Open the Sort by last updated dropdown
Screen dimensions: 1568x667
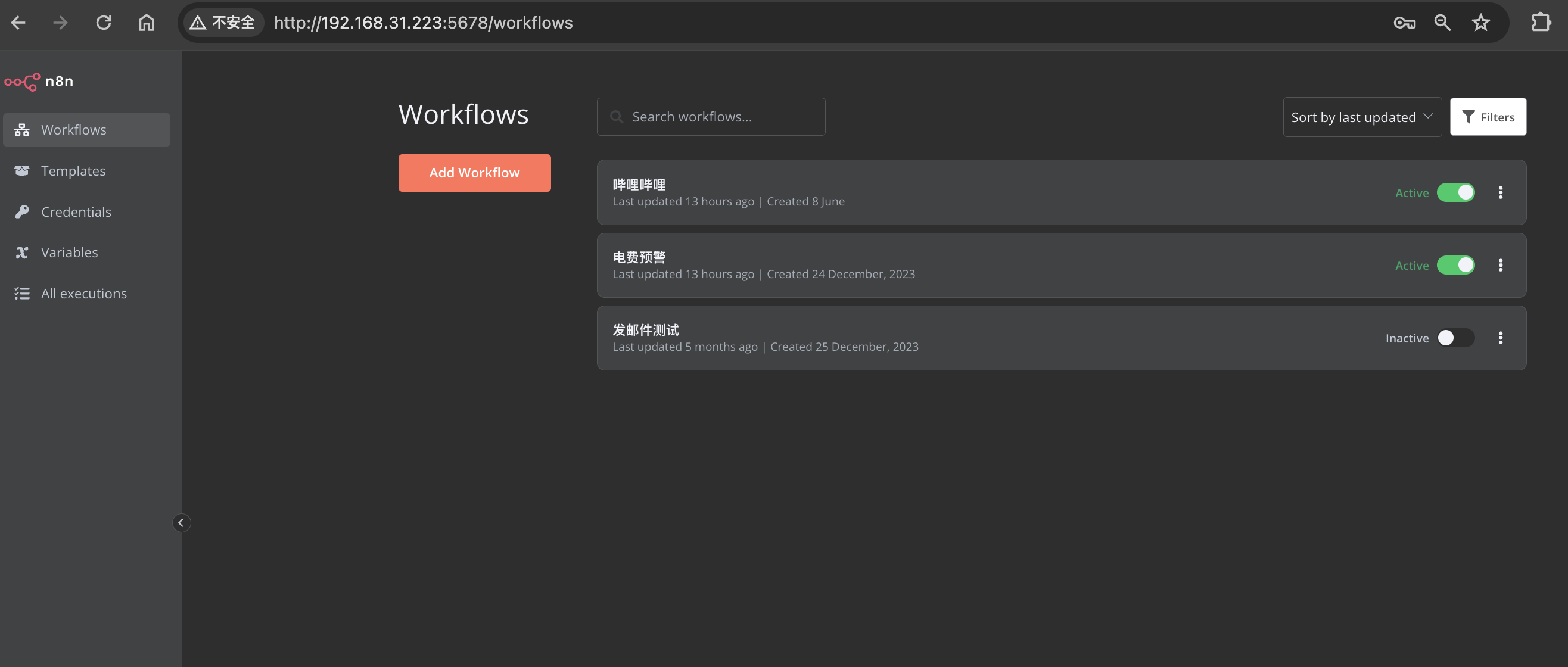point(1362,117)
